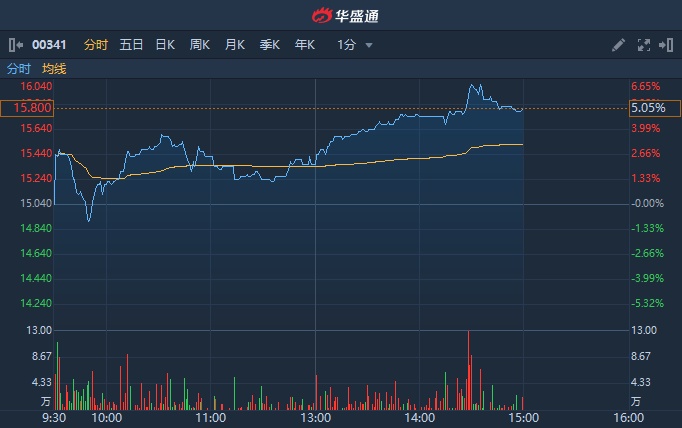Select the pencil drawing tool icon
This screenshot has height=428, width=682.
pyautogui.click(x=618, y=45)
